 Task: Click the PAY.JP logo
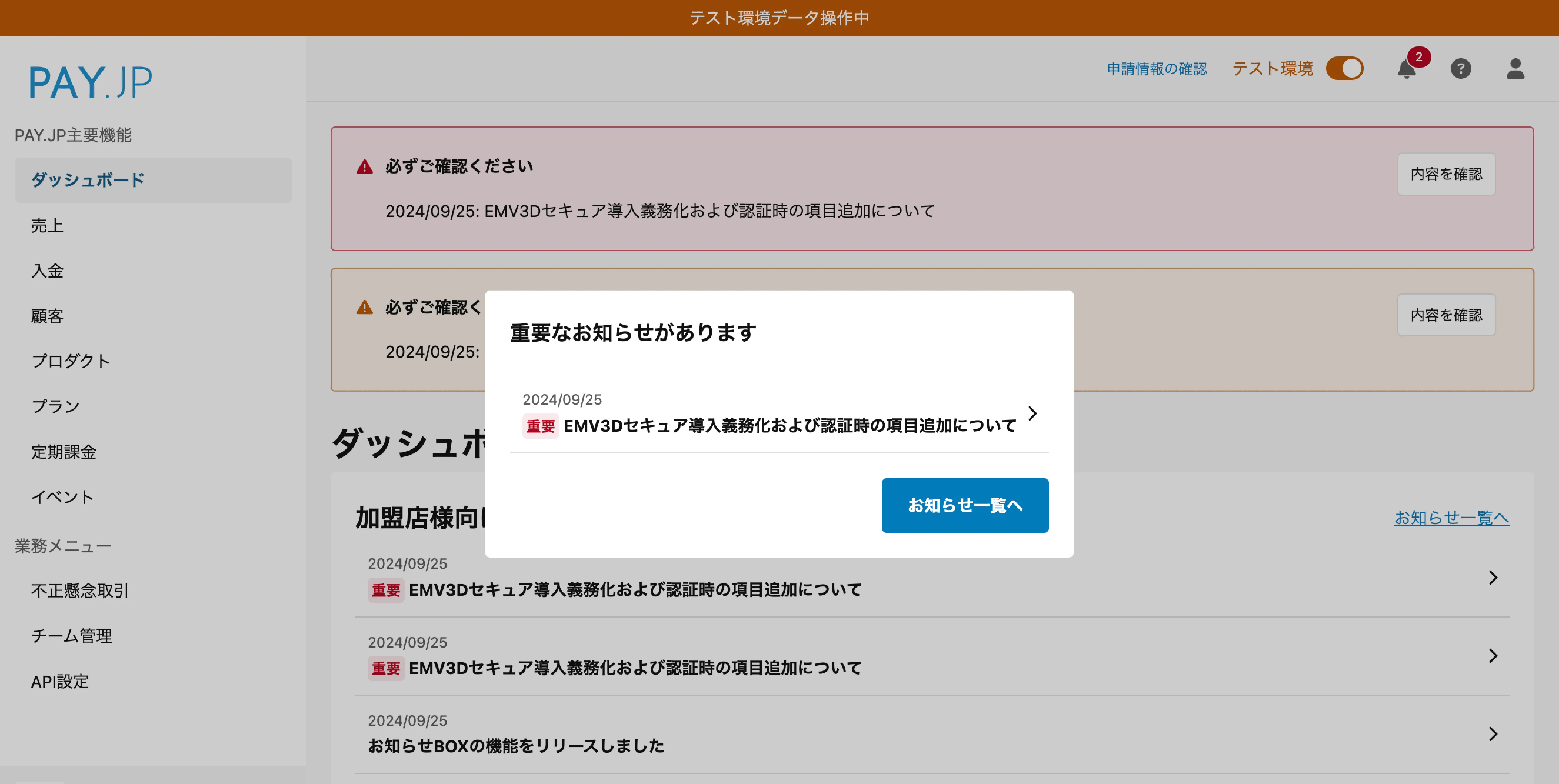(x=91, y=82)
